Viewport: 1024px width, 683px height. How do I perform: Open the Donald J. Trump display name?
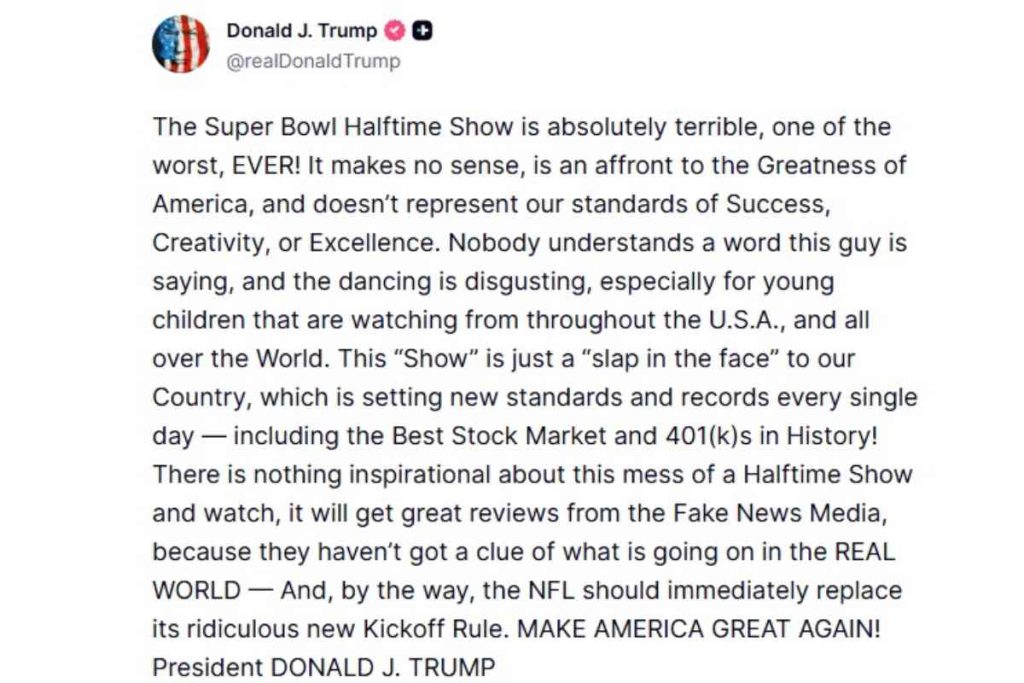pos(302,31)
